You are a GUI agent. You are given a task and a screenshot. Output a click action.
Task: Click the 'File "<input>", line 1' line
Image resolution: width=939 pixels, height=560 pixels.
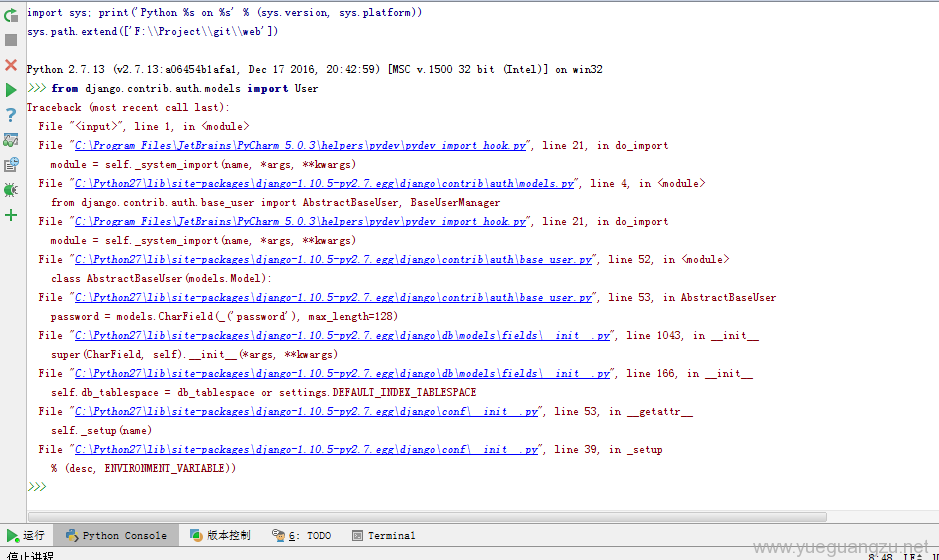point(144,126)
